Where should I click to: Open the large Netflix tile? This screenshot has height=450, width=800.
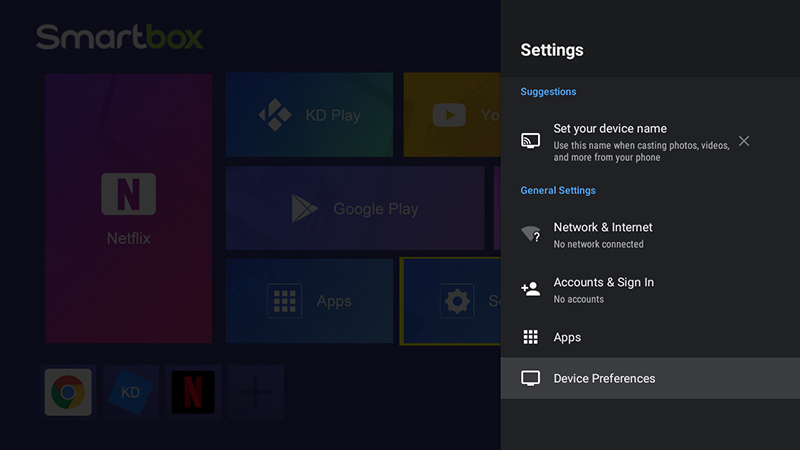129,208
